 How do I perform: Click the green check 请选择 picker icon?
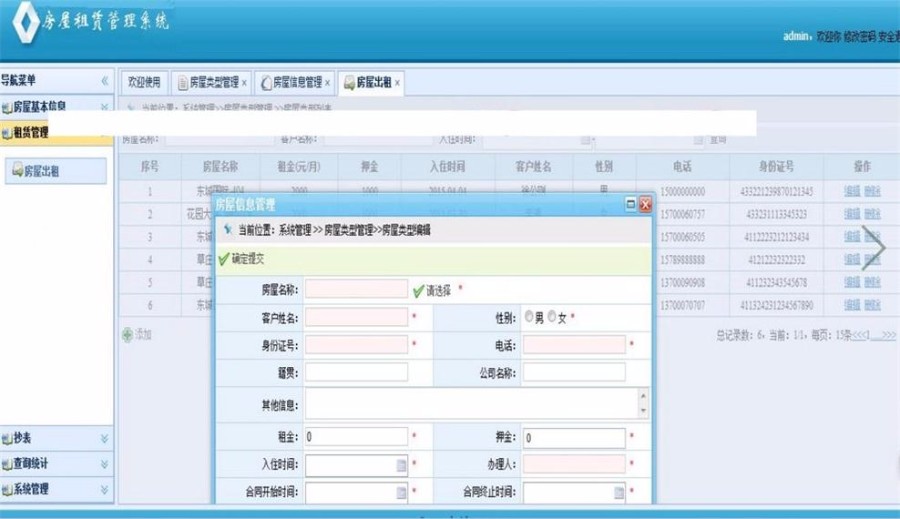tap(418, 291)
